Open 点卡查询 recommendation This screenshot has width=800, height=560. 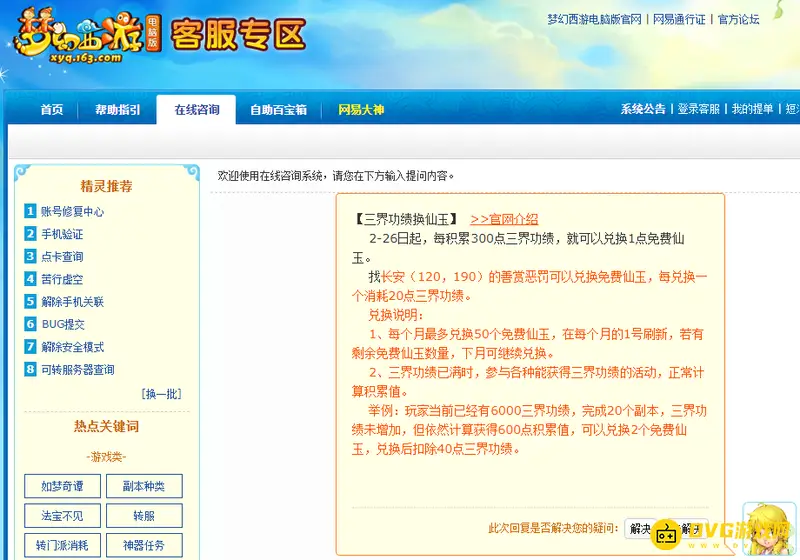point(62,257)
